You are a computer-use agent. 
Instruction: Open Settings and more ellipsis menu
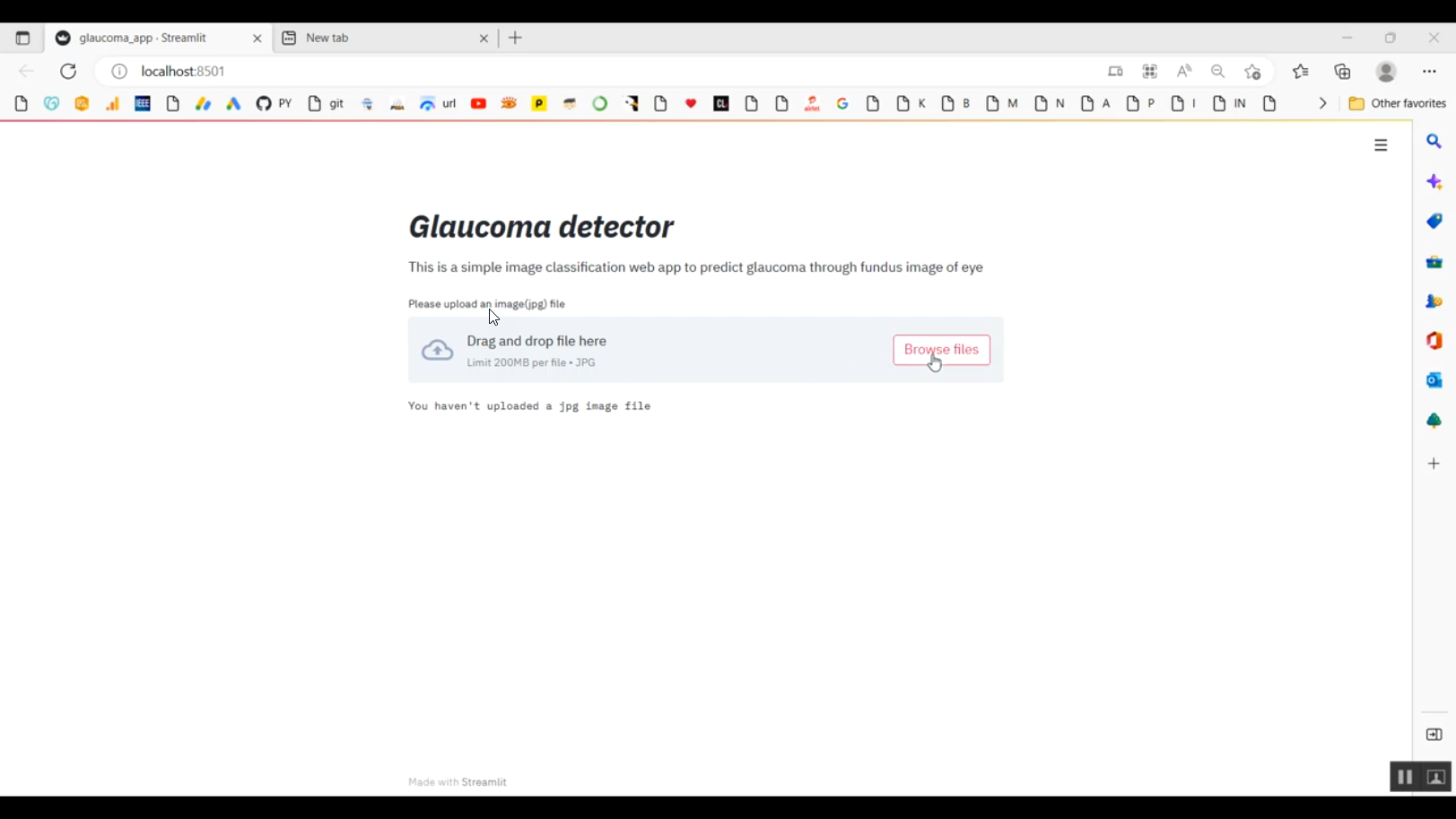[x=1430, y=71]
